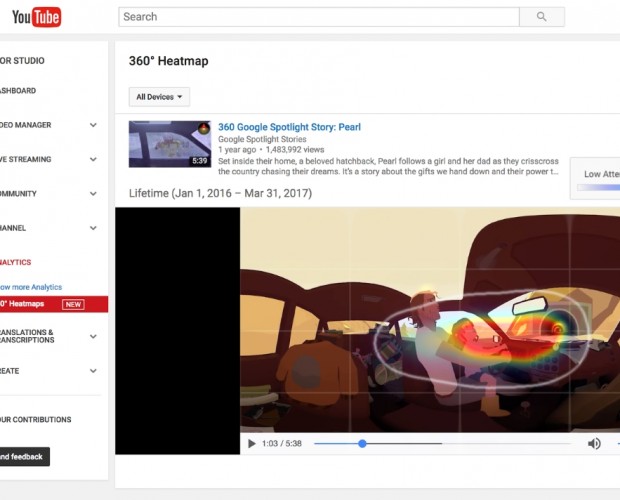This screenshot has width=620, height=500.
Task: Expand Translations & Transcriptions chevron
Action: tap(93, 336)
